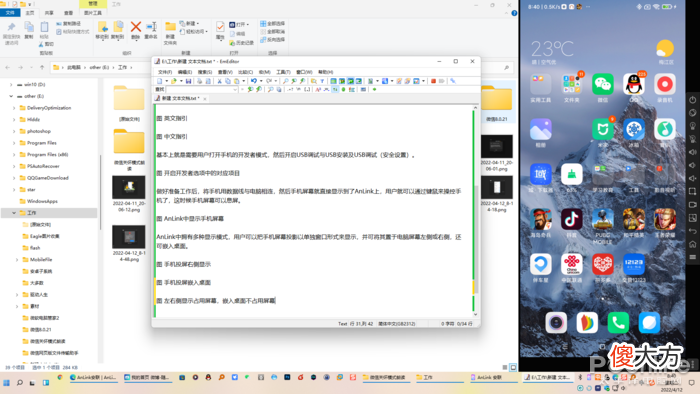This screenshot has width=700, height=394.
Task: Click AnLink volume up icon
Action: (692, 152)
